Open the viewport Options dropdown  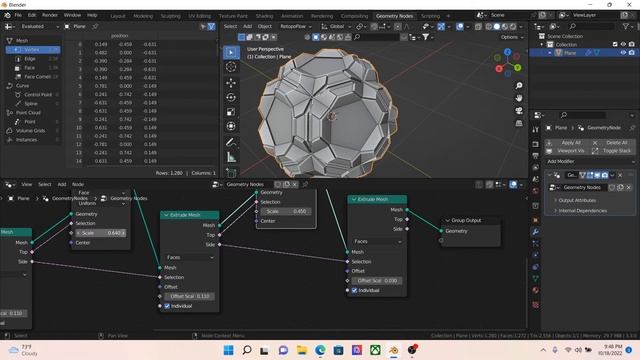(x=512, y=37)
